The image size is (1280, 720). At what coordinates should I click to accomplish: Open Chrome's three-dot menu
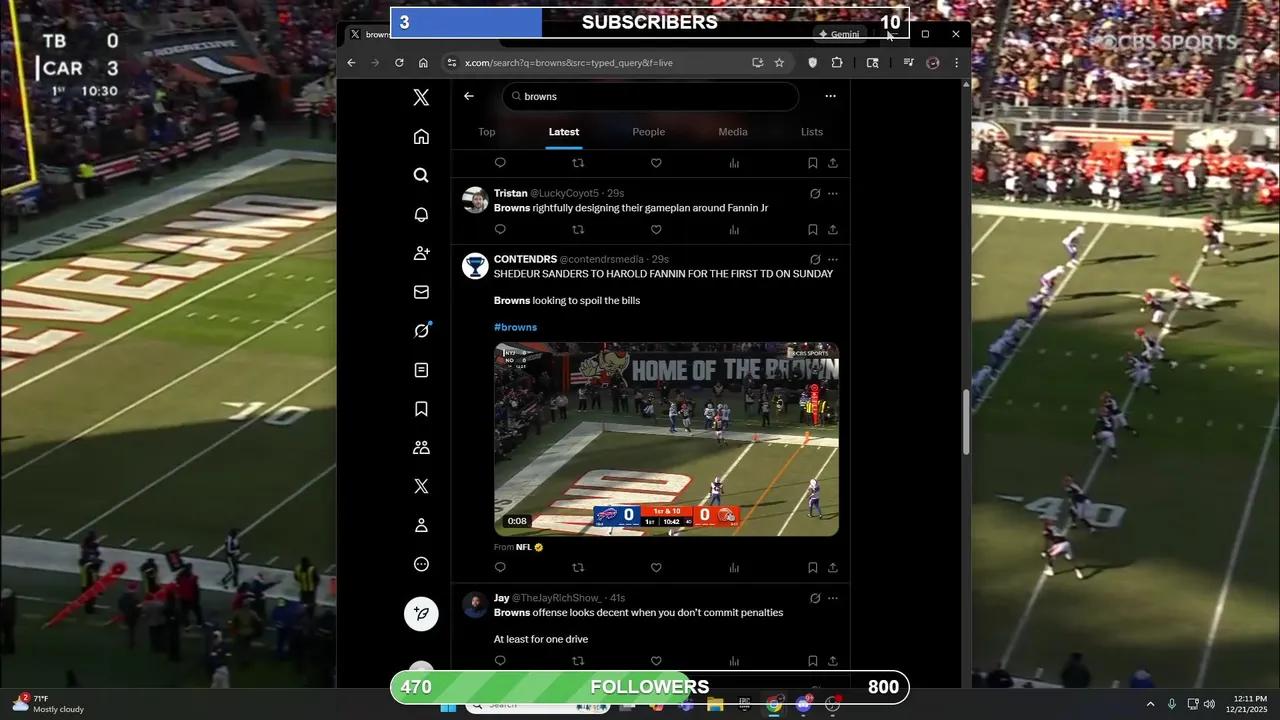[956, 62]
